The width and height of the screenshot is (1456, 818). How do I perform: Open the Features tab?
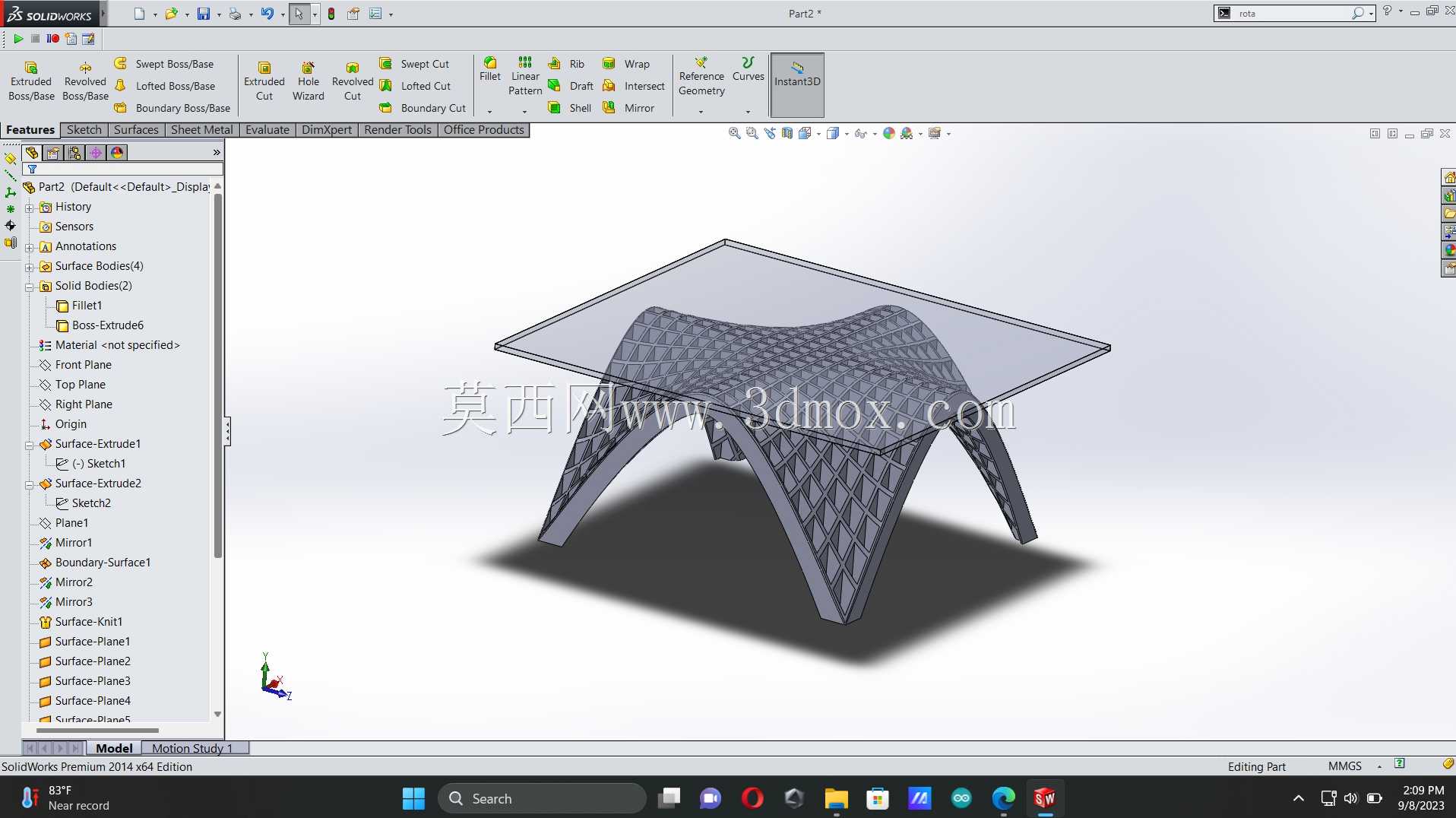coord(30,130)
